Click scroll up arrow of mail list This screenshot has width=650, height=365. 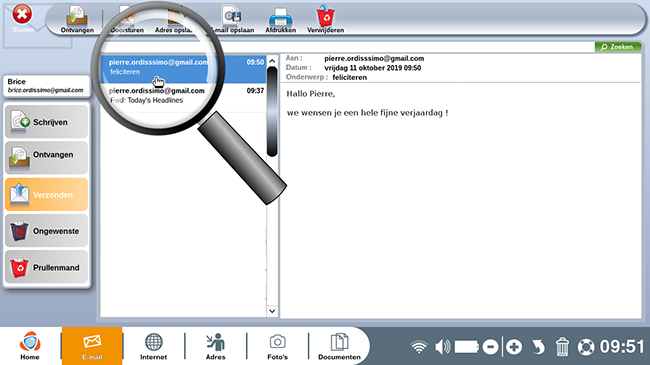(272, 61)
